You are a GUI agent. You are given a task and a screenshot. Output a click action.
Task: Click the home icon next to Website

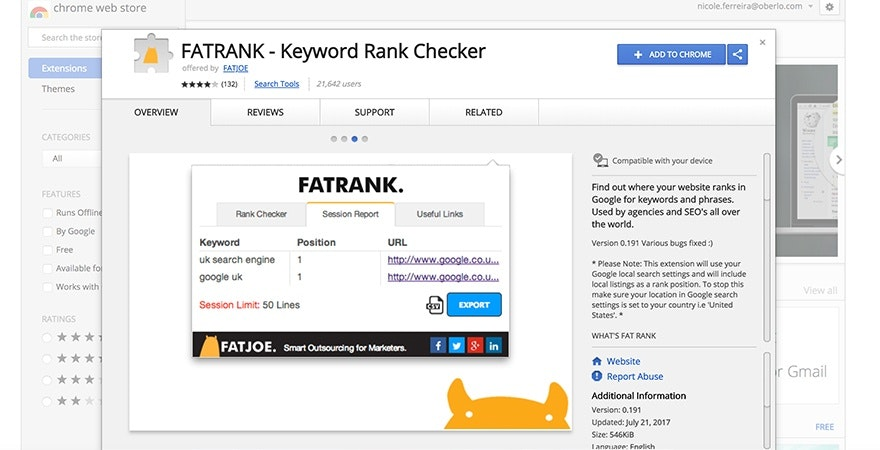click(x=597, y=361)
